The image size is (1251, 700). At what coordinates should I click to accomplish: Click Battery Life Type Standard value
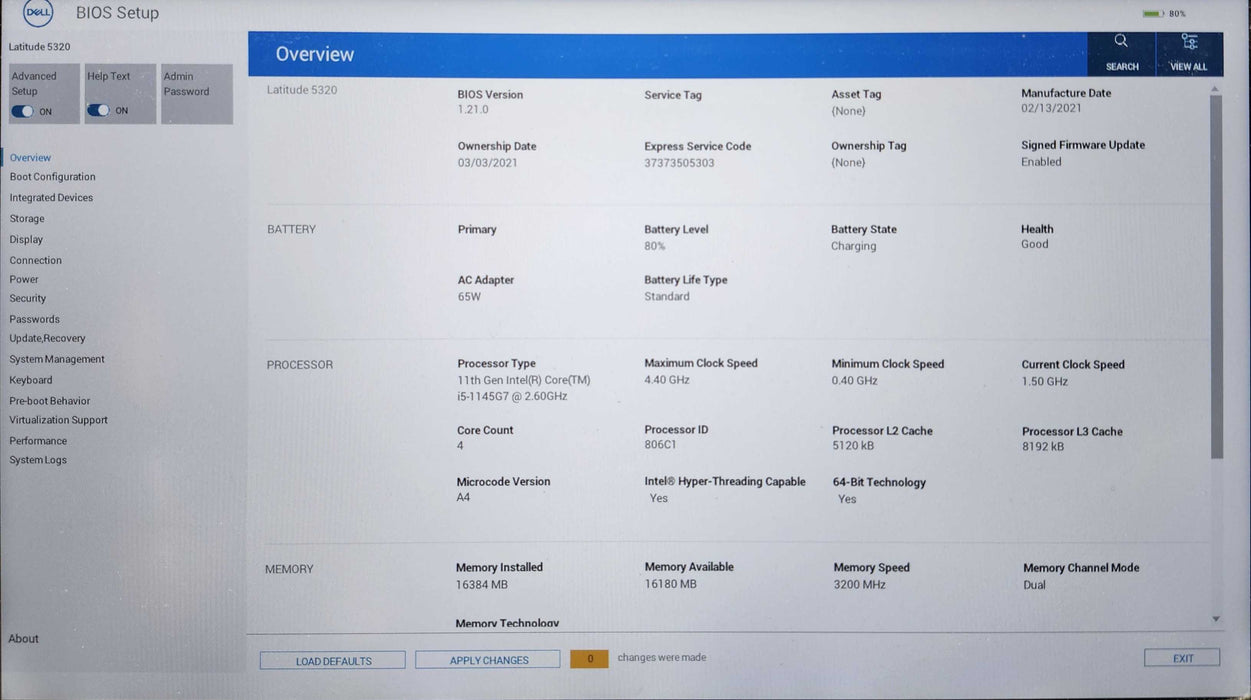[667, 297]
